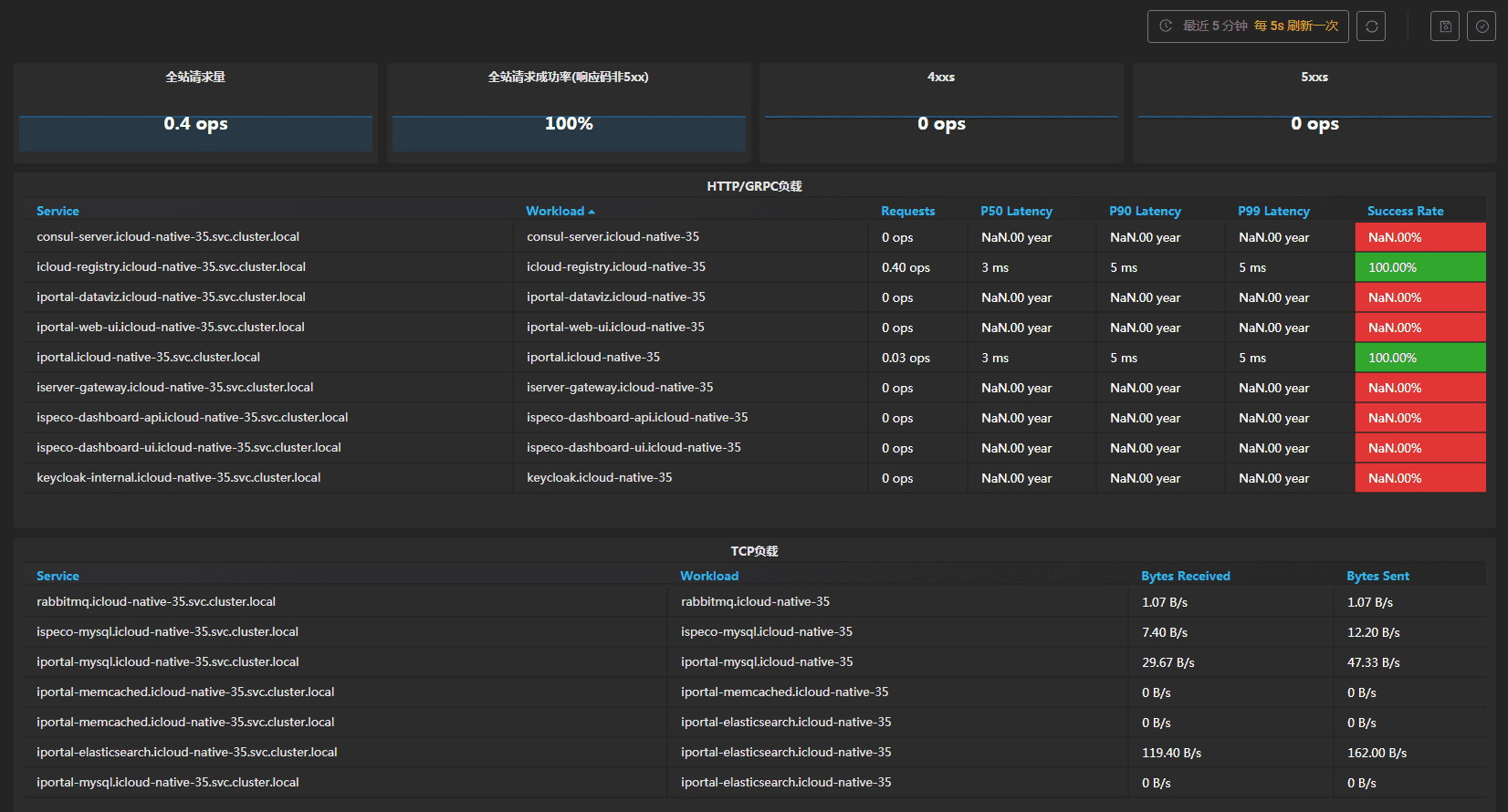Click the Workload sort arrow indicator
The height and width of the screenshot is (812, 1508).
[x=592, y=212]
